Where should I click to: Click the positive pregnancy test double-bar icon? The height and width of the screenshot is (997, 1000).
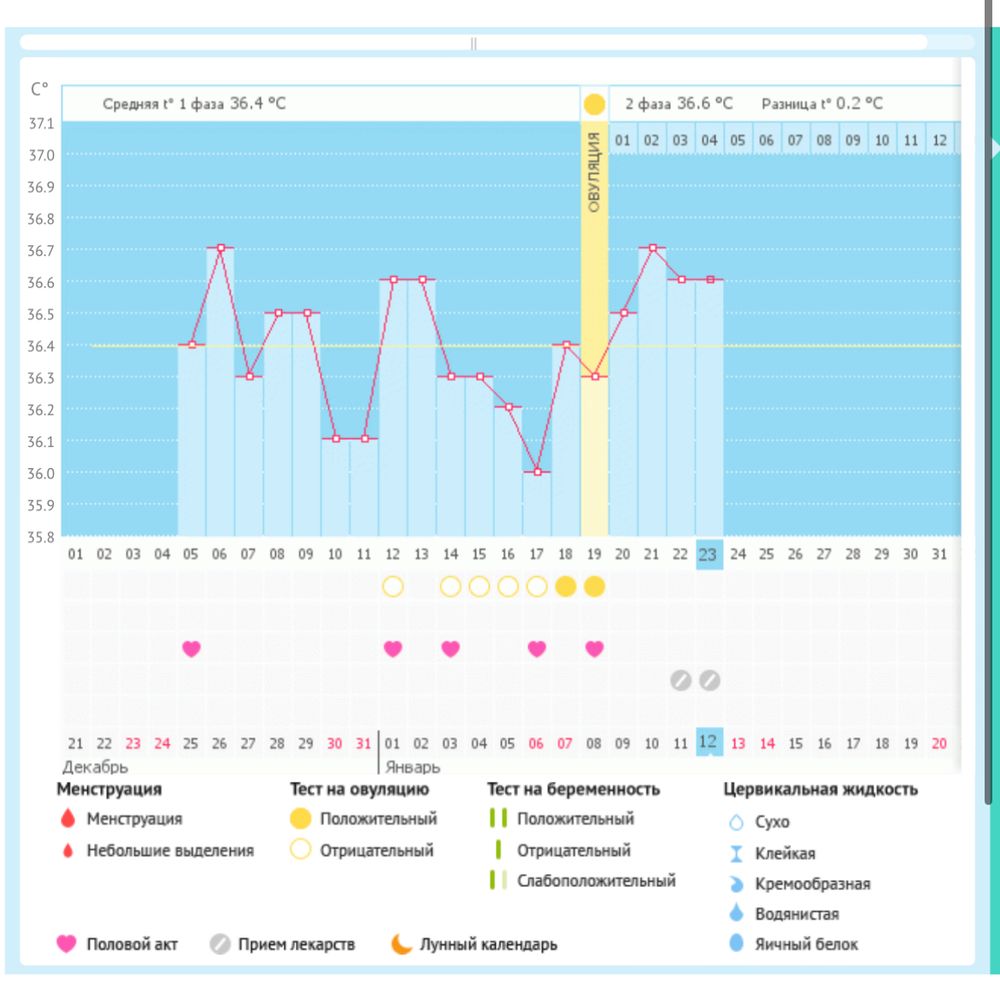pos(498,818)
